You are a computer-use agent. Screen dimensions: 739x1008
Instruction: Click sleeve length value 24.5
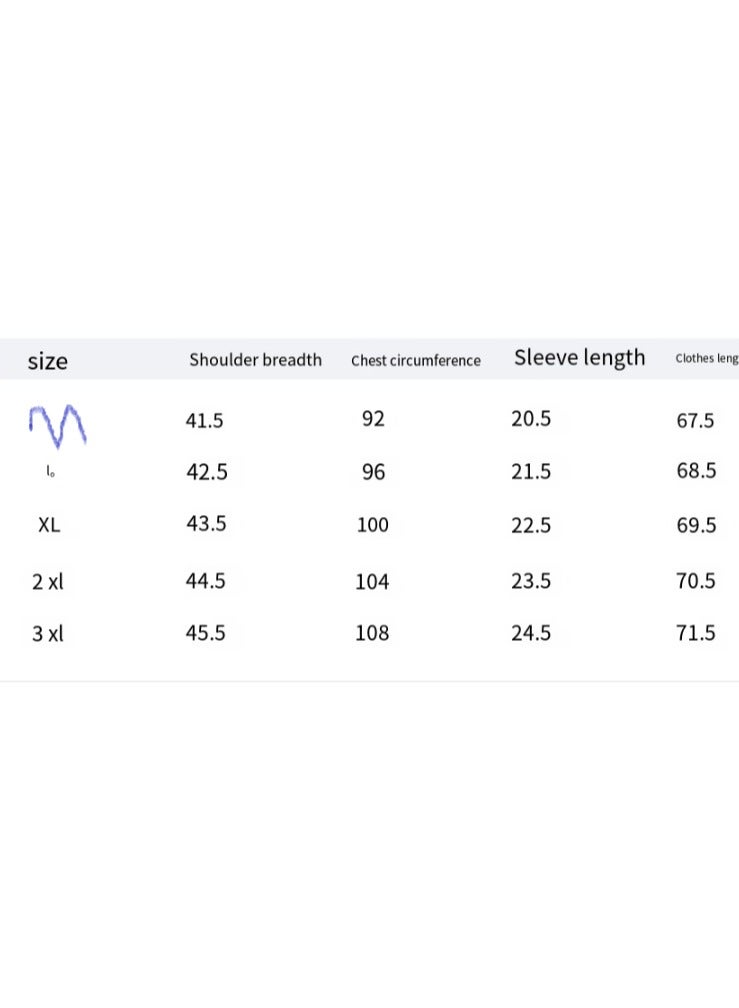point(531,633)
